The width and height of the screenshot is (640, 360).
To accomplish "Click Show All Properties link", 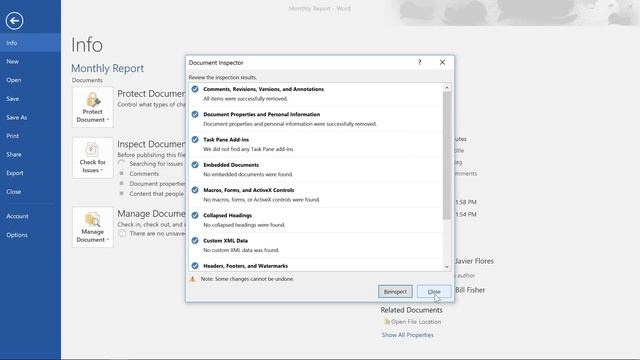I will coord(407,335).
